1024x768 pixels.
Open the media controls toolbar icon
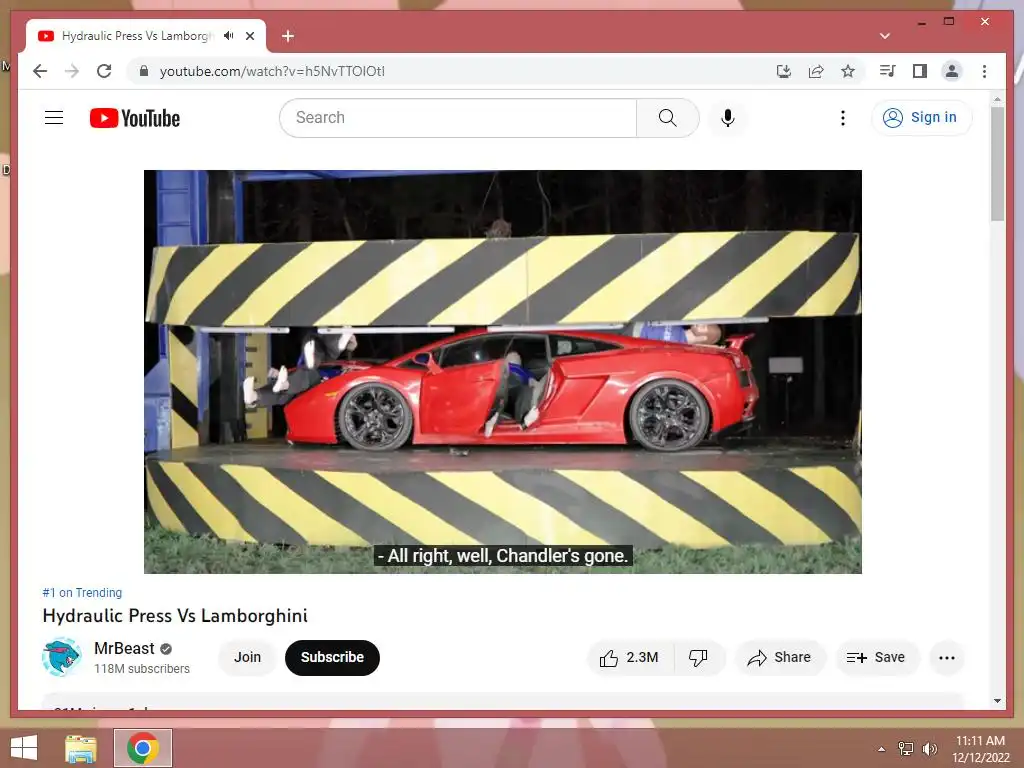(888, 71)
